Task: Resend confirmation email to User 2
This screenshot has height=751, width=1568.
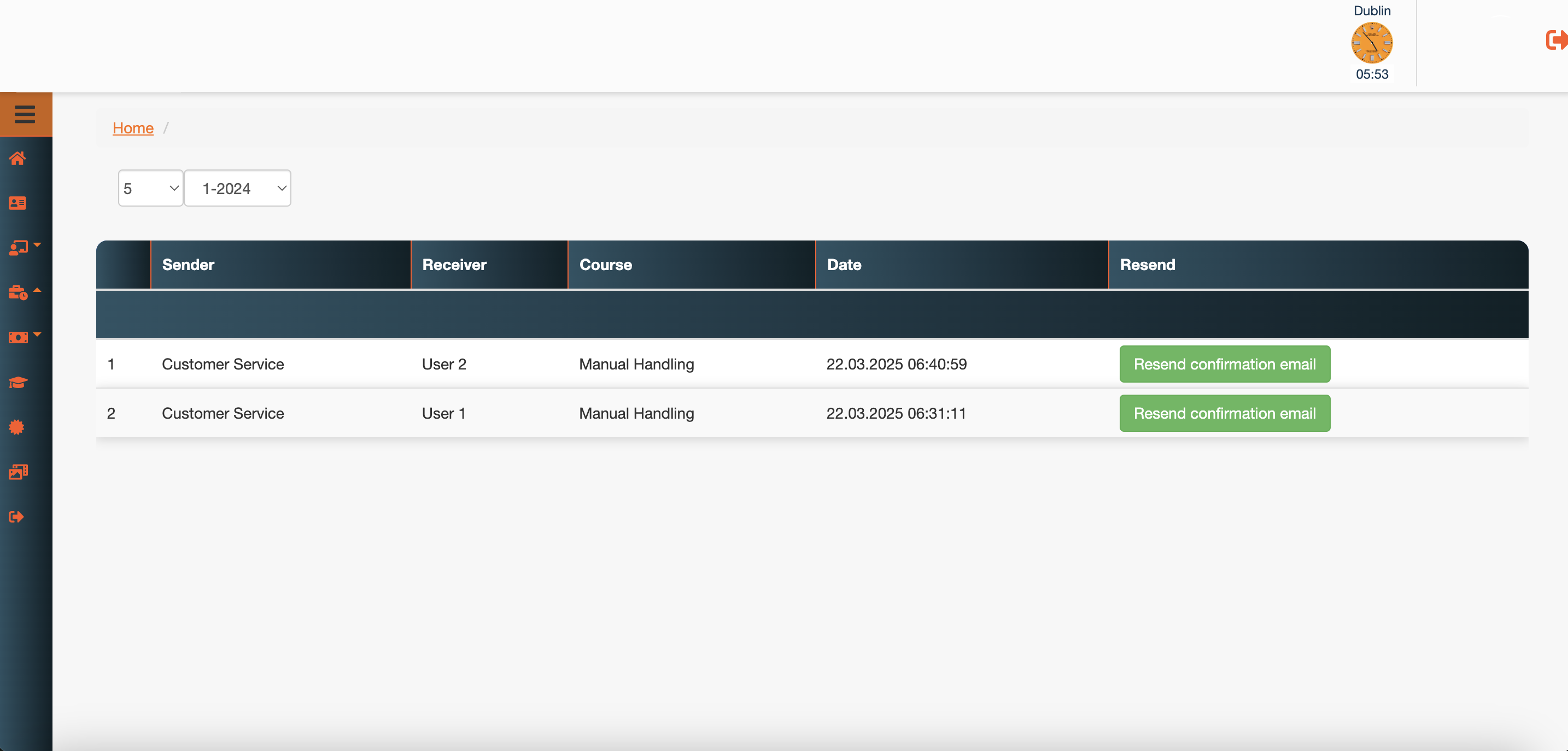Action: pyautogui.click(x=1224, y=364)
